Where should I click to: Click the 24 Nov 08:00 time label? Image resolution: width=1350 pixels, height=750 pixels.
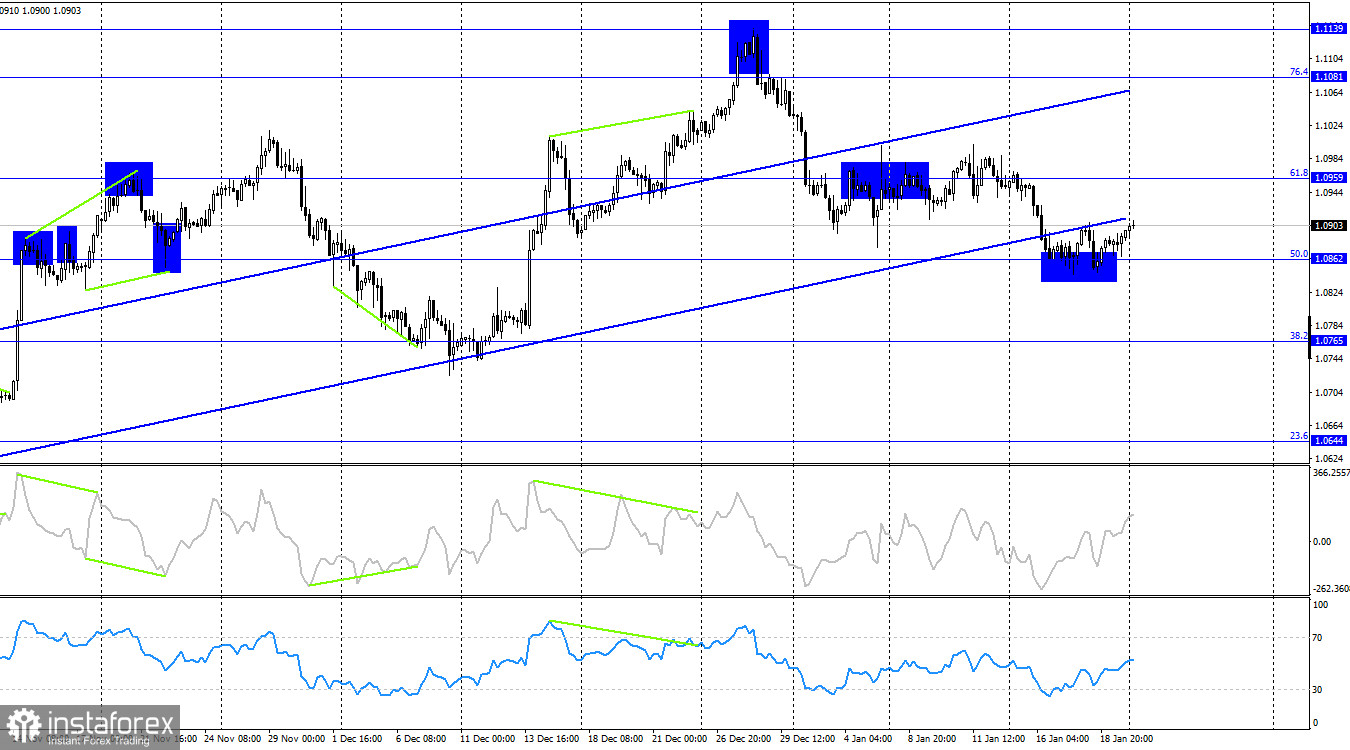(232, 740)
